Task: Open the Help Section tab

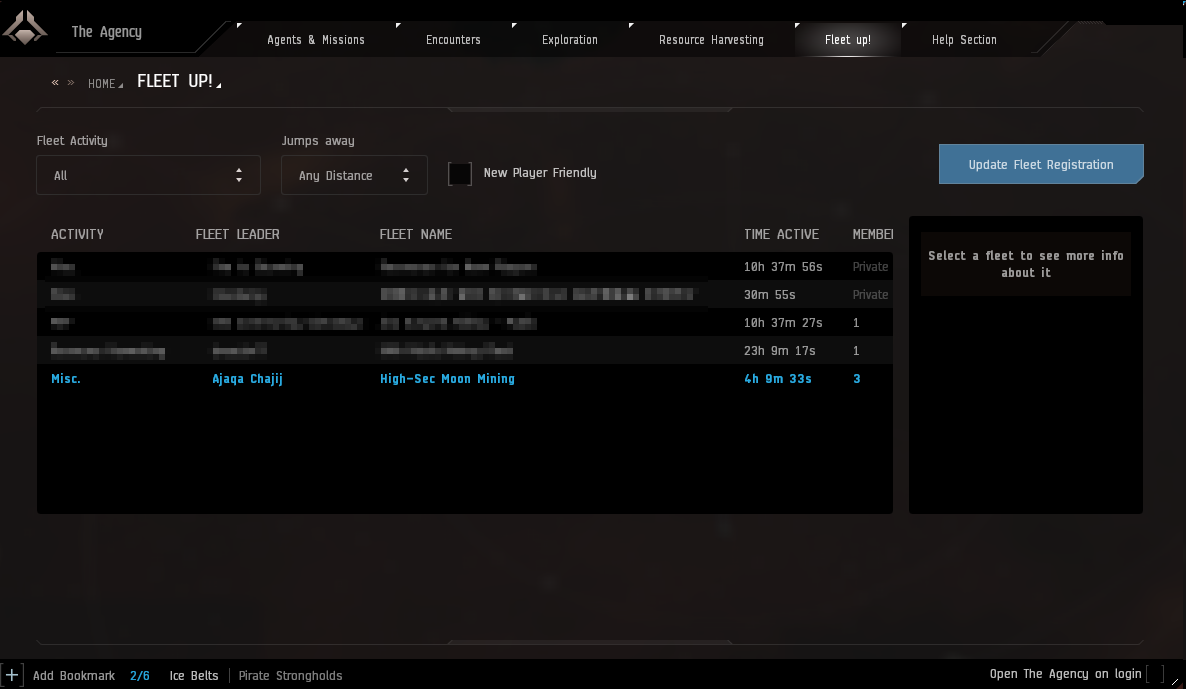Action: [964, 40]
